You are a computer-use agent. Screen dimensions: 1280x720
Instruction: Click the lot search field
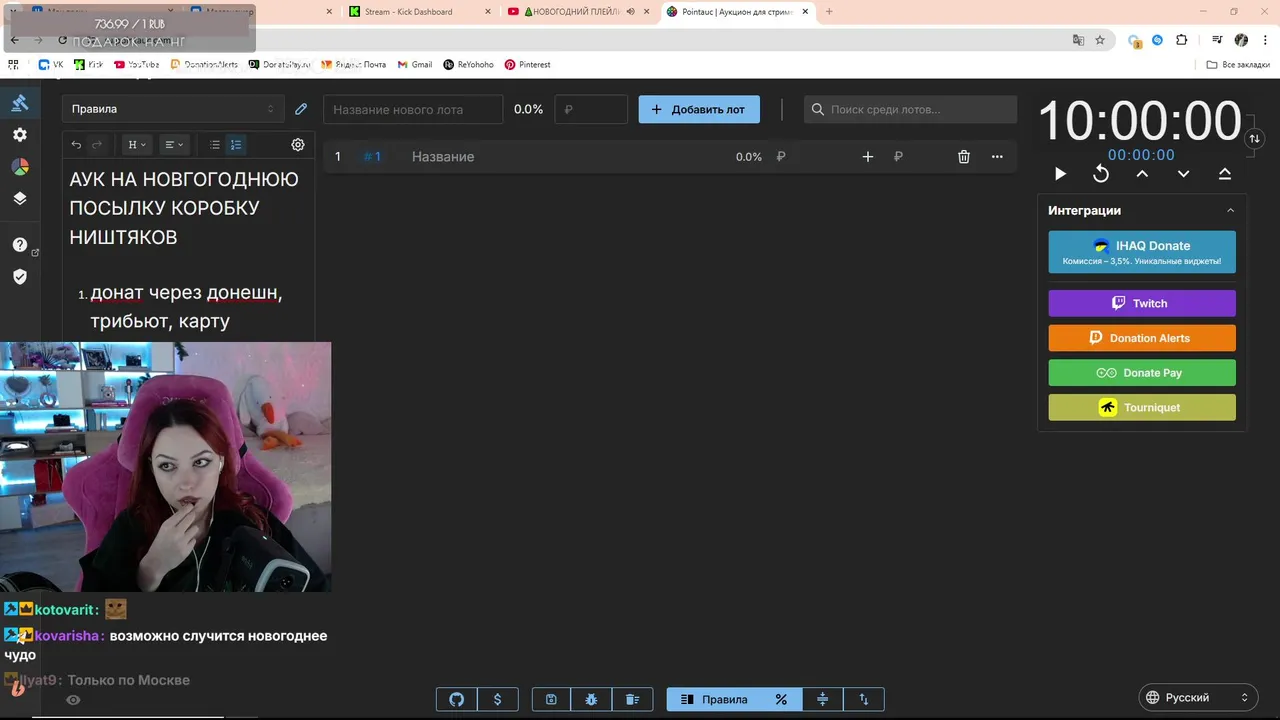(910, 109)
